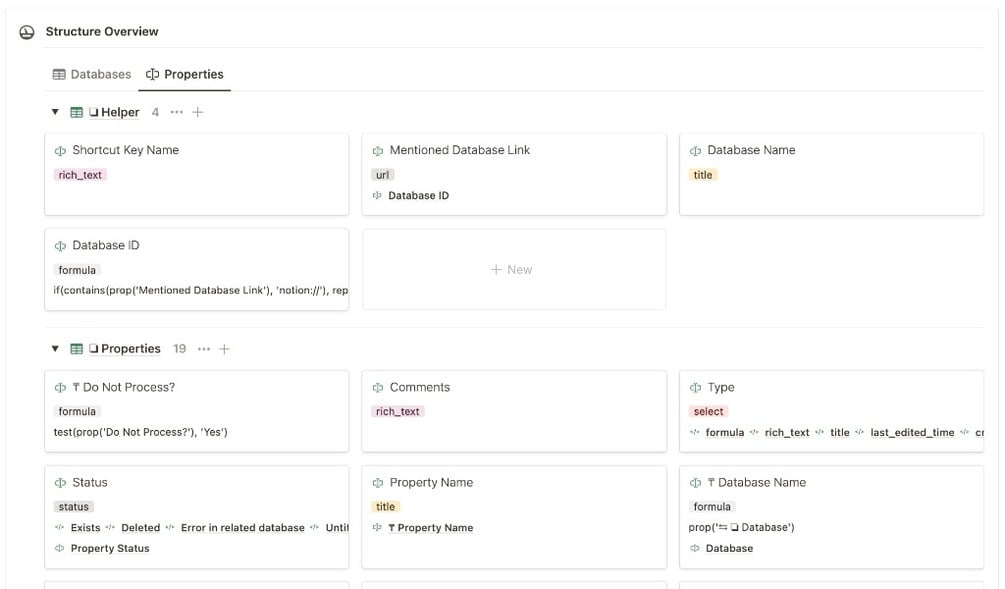Collapse the Properties group

point(55,349)
